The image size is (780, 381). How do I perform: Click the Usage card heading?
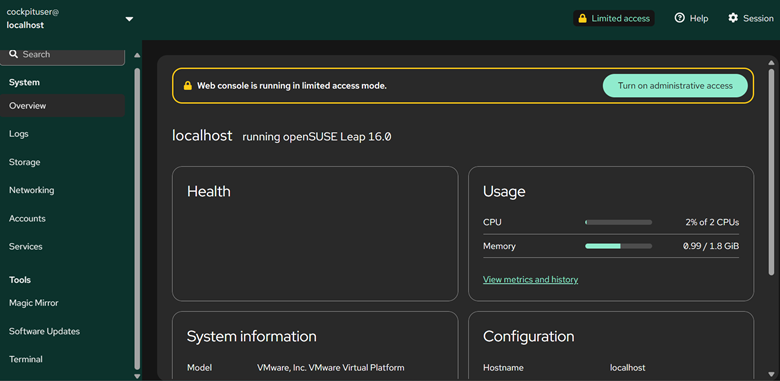[x=504, y=191]
